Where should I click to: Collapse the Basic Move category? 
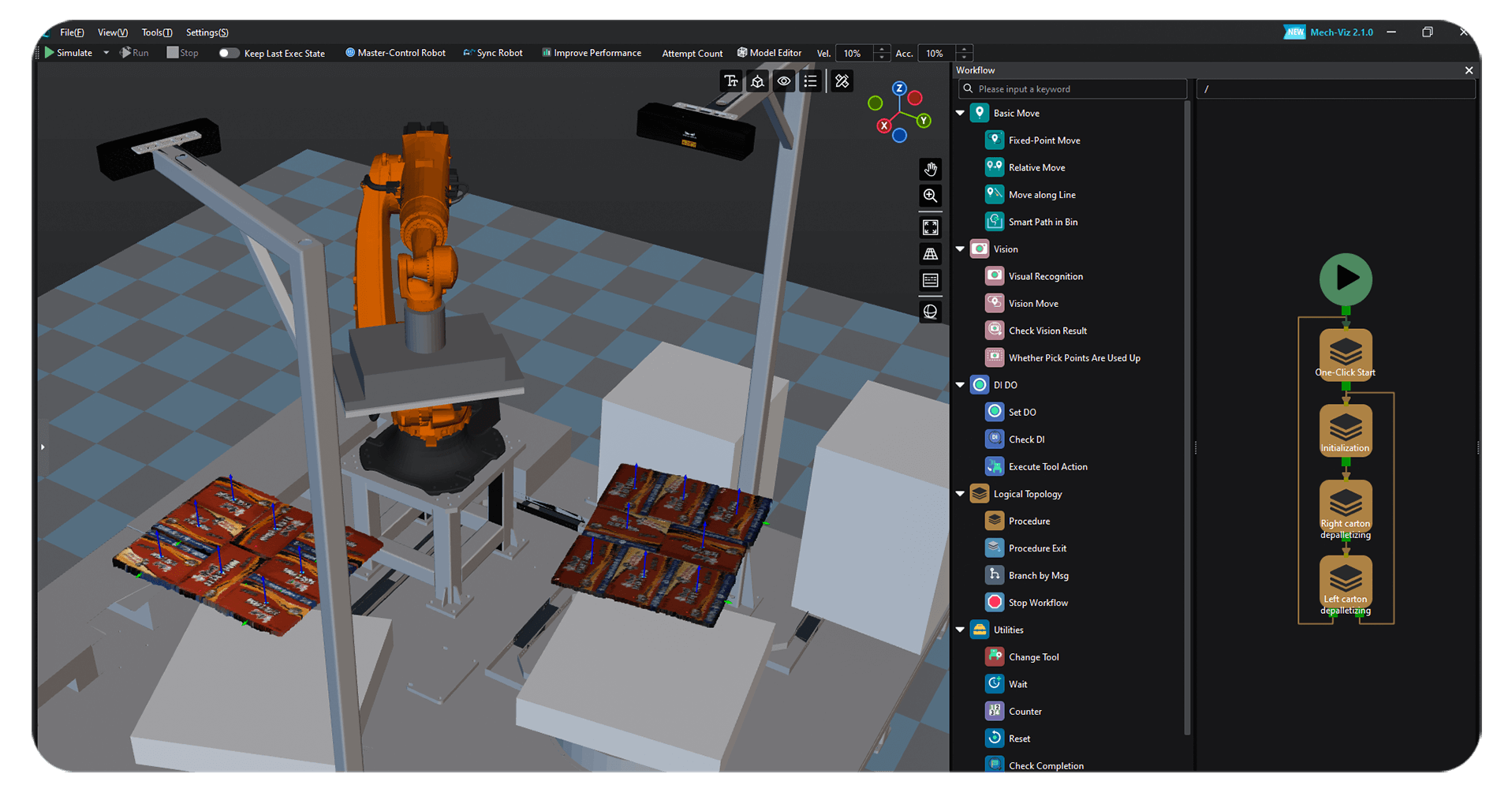click(960, 114)
